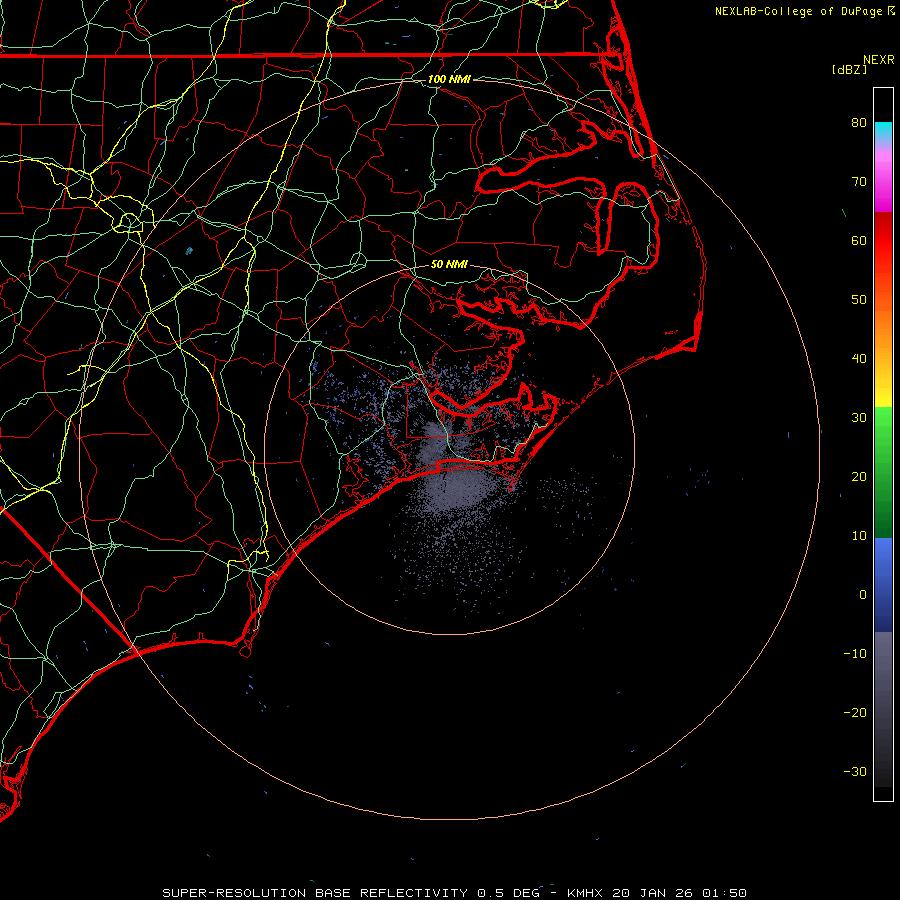Image resolution: width=900 pixels, height=900 pixels.
Task: Click the 40 value on dBZ scale
Action: (859, 359)
